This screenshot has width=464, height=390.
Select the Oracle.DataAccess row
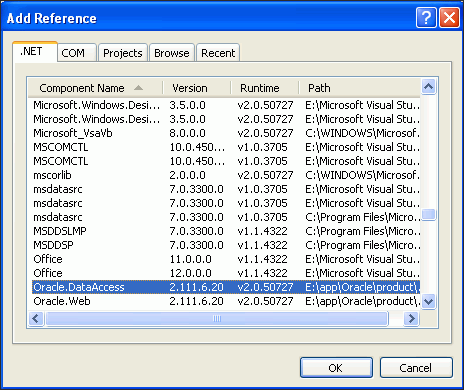(226, 287)
